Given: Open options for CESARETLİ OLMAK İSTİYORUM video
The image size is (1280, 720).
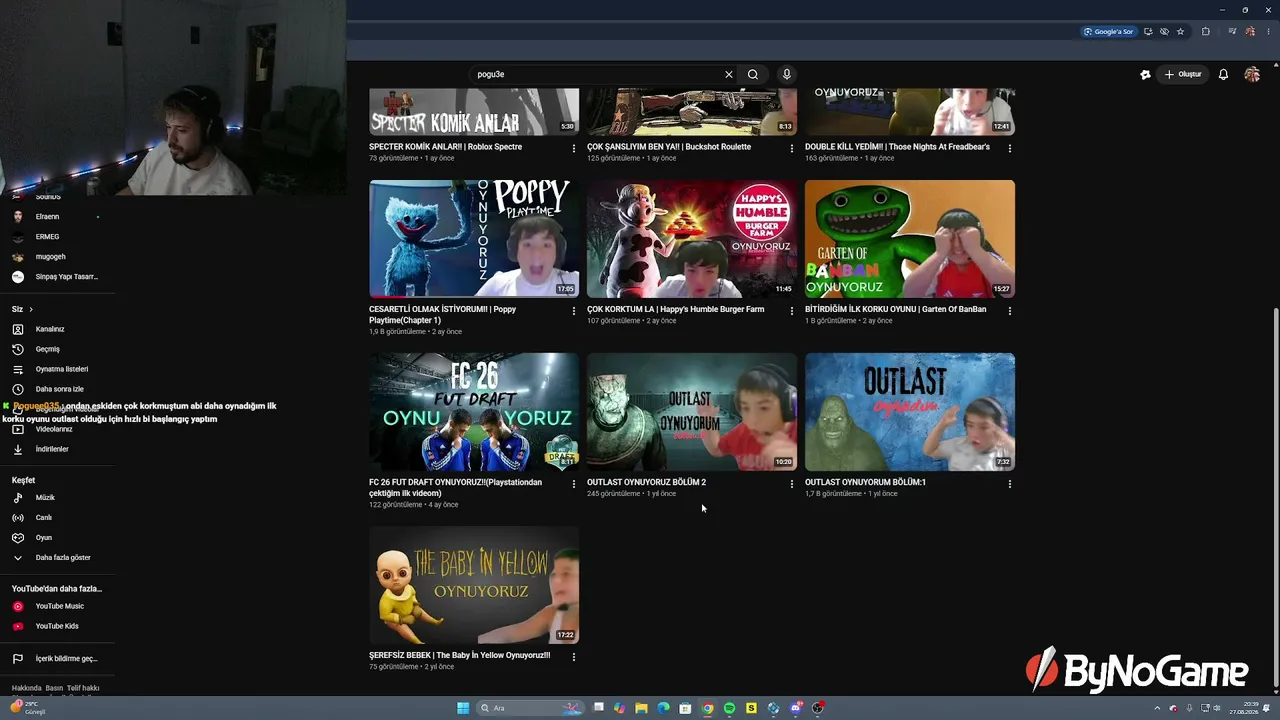Looking at the screenshot, I should click(x=574, y=311).
